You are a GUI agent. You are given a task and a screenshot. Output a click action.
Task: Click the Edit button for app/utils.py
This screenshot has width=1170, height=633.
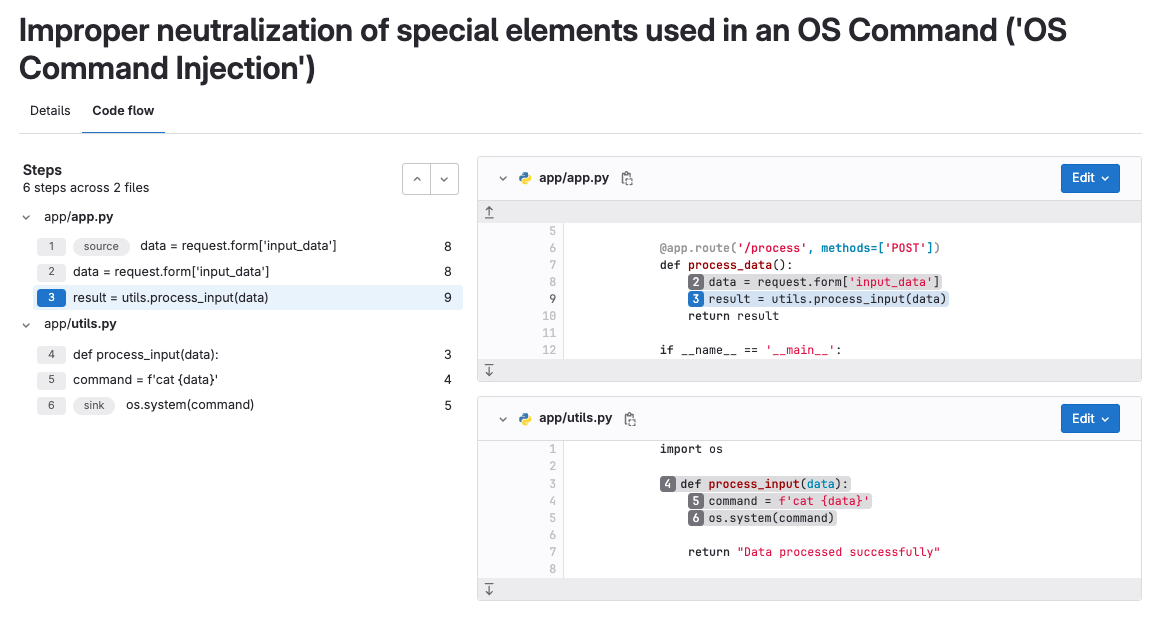pyautogui.click(x=1090, y=418)
